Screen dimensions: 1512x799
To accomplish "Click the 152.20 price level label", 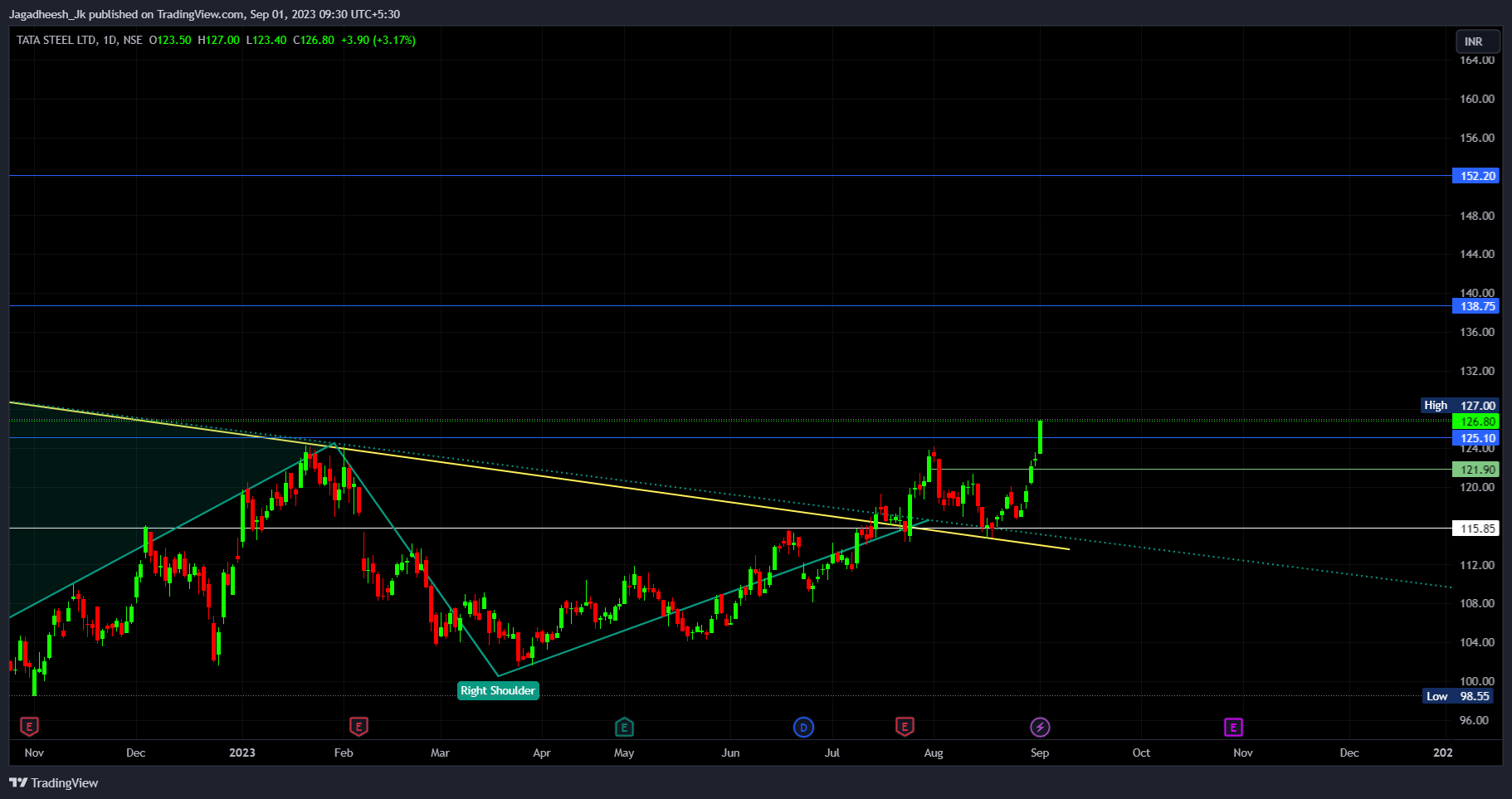I will [1476, 176].
